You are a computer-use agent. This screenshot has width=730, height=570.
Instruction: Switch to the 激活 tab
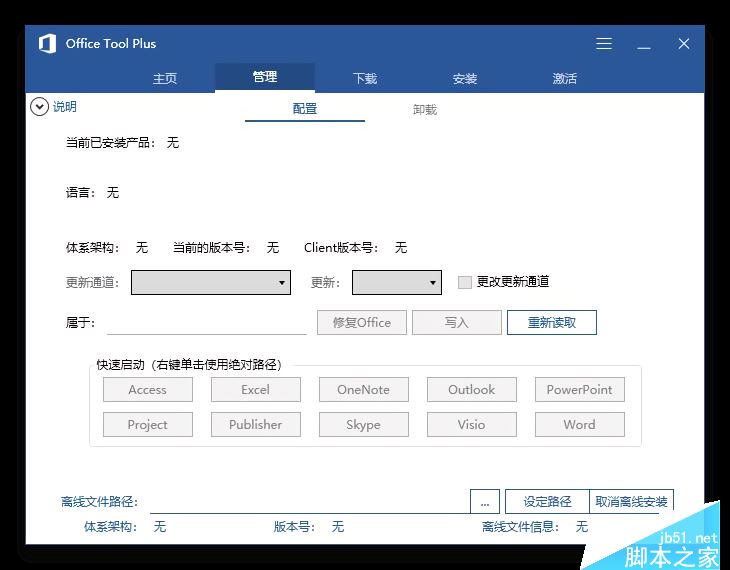(x=564, y=78)
